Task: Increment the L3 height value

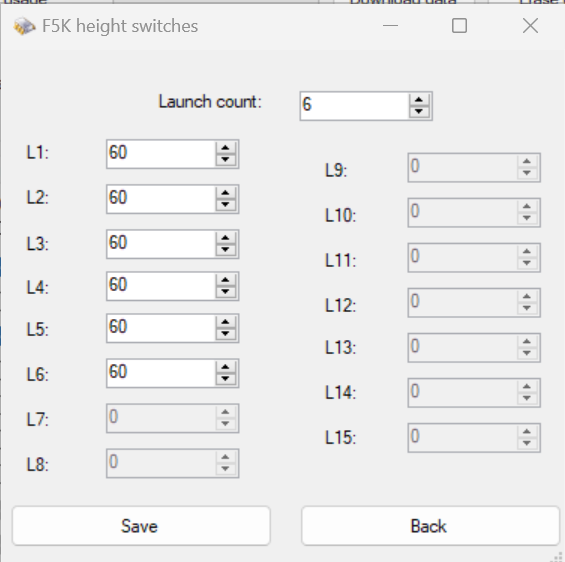Action: click(226, 238)
